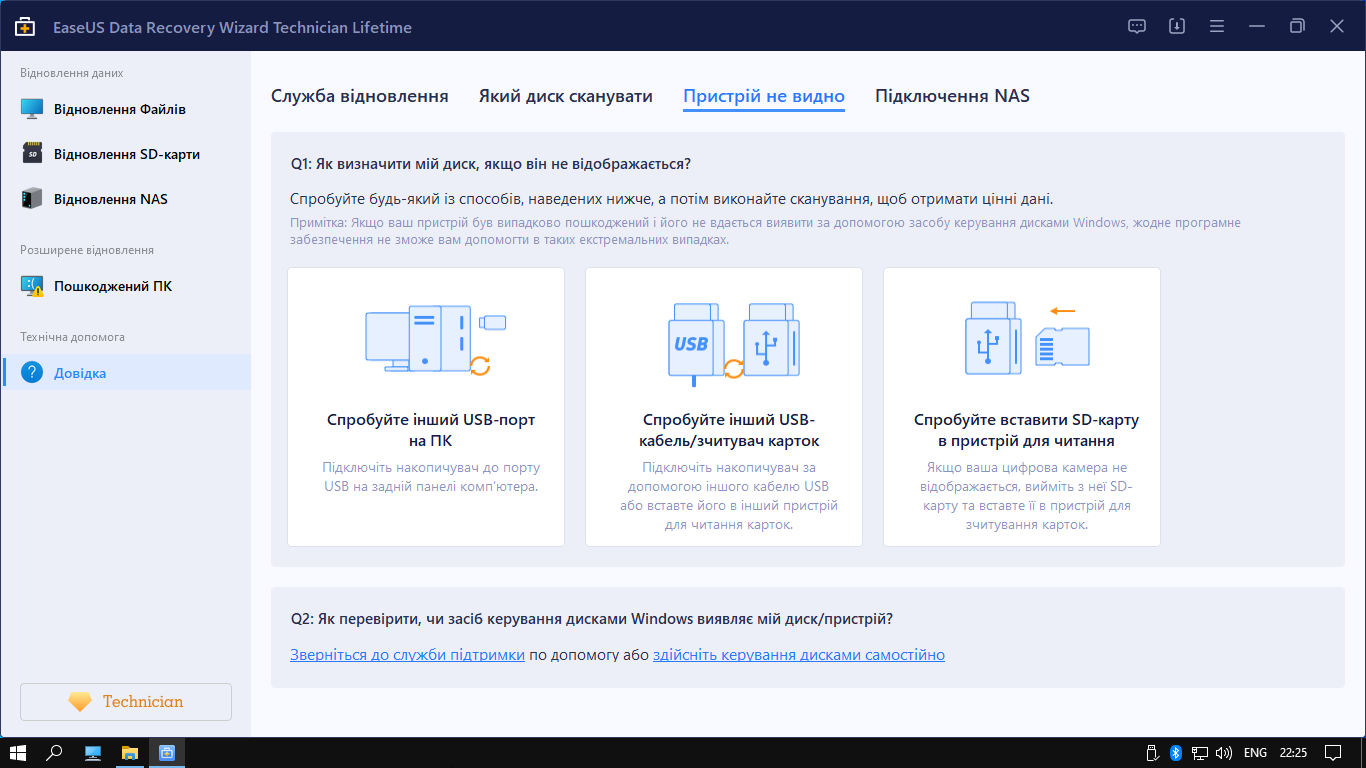1366x768 pixels.
Task: Click the EaseUS app logo icon
Action: (24, 26)
